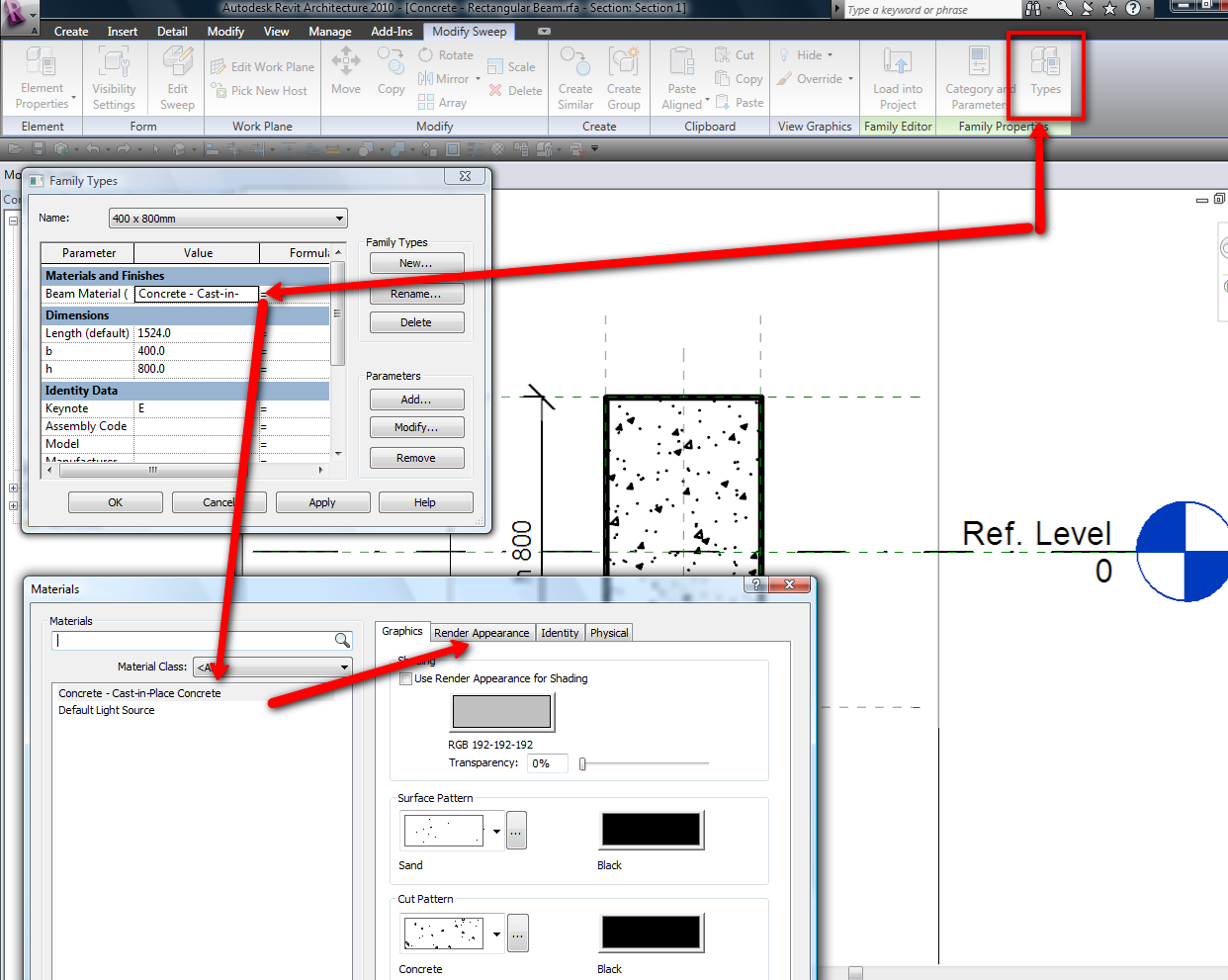The width and height of the screenshot is (1228, 980).
Task: Click the Modify... parameter button
Action: [416, 427]
